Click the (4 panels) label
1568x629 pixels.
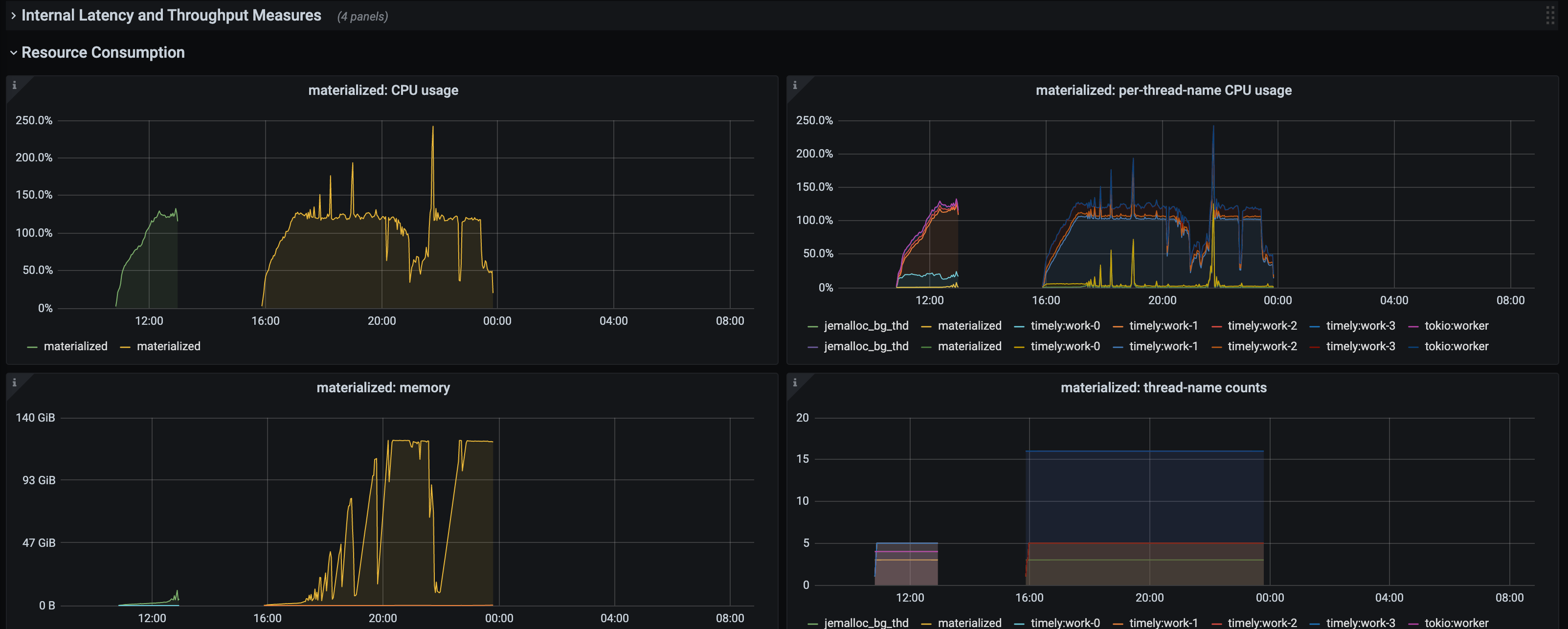tap(362, 17)
